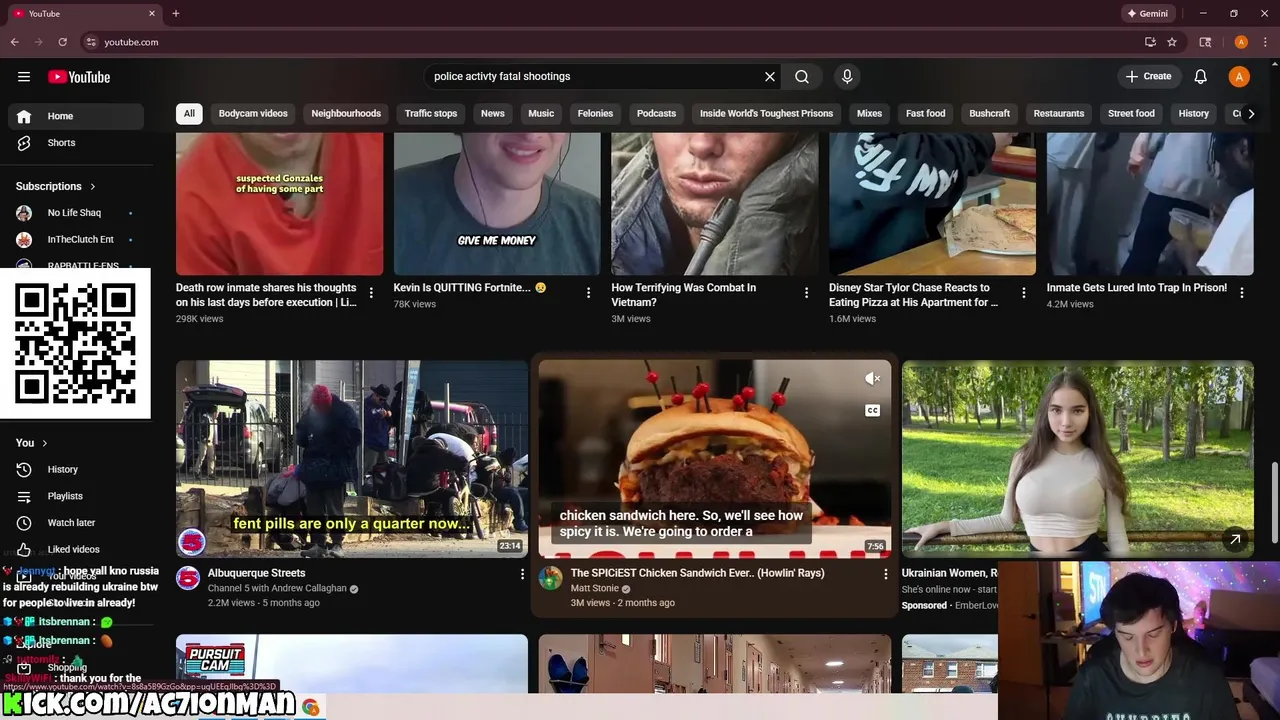
Task: Click the search query input field
Action: 595,77
